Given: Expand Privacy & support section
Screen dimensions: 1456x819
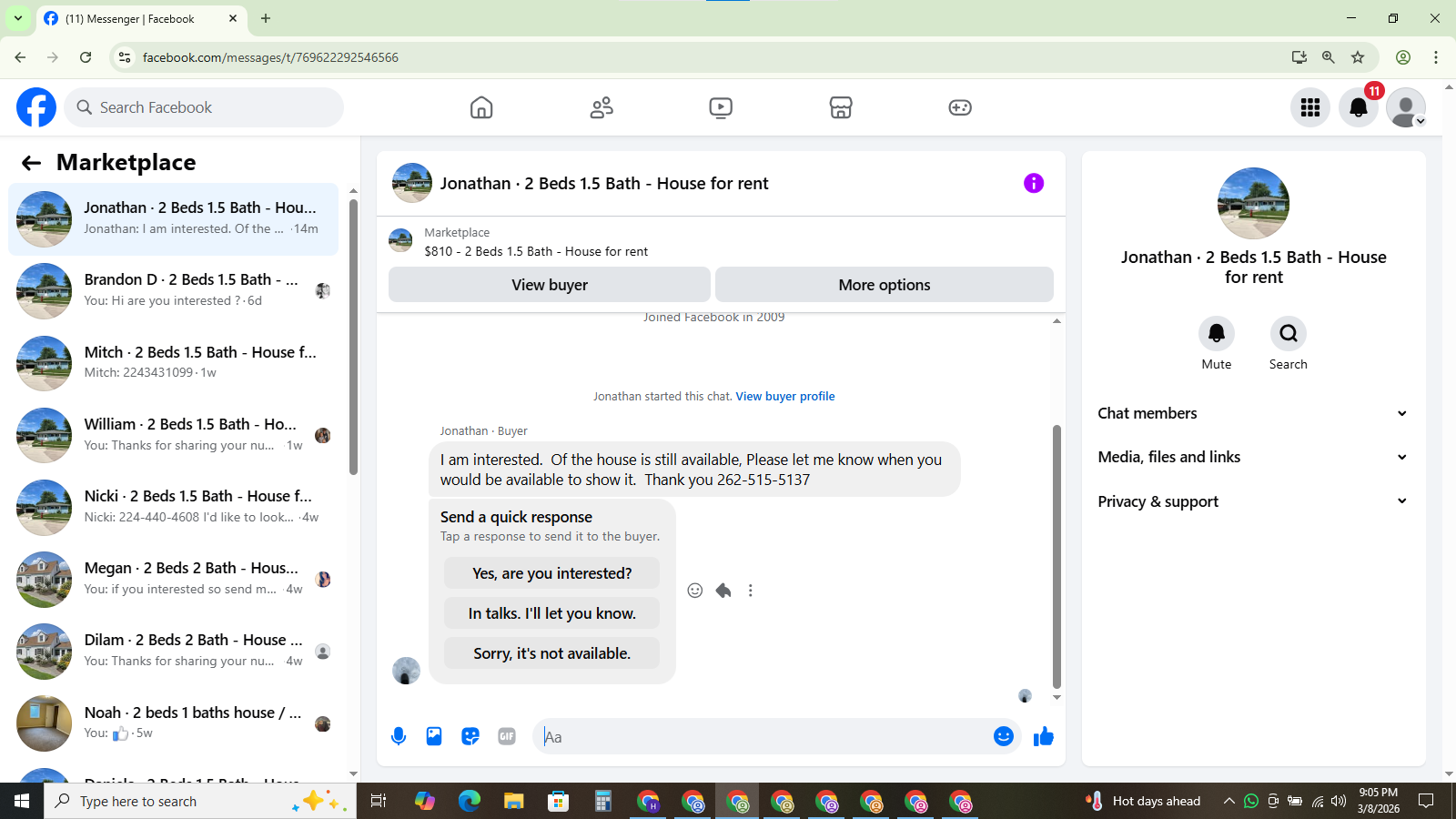Looking at the screenshot, I should 1253,501.
